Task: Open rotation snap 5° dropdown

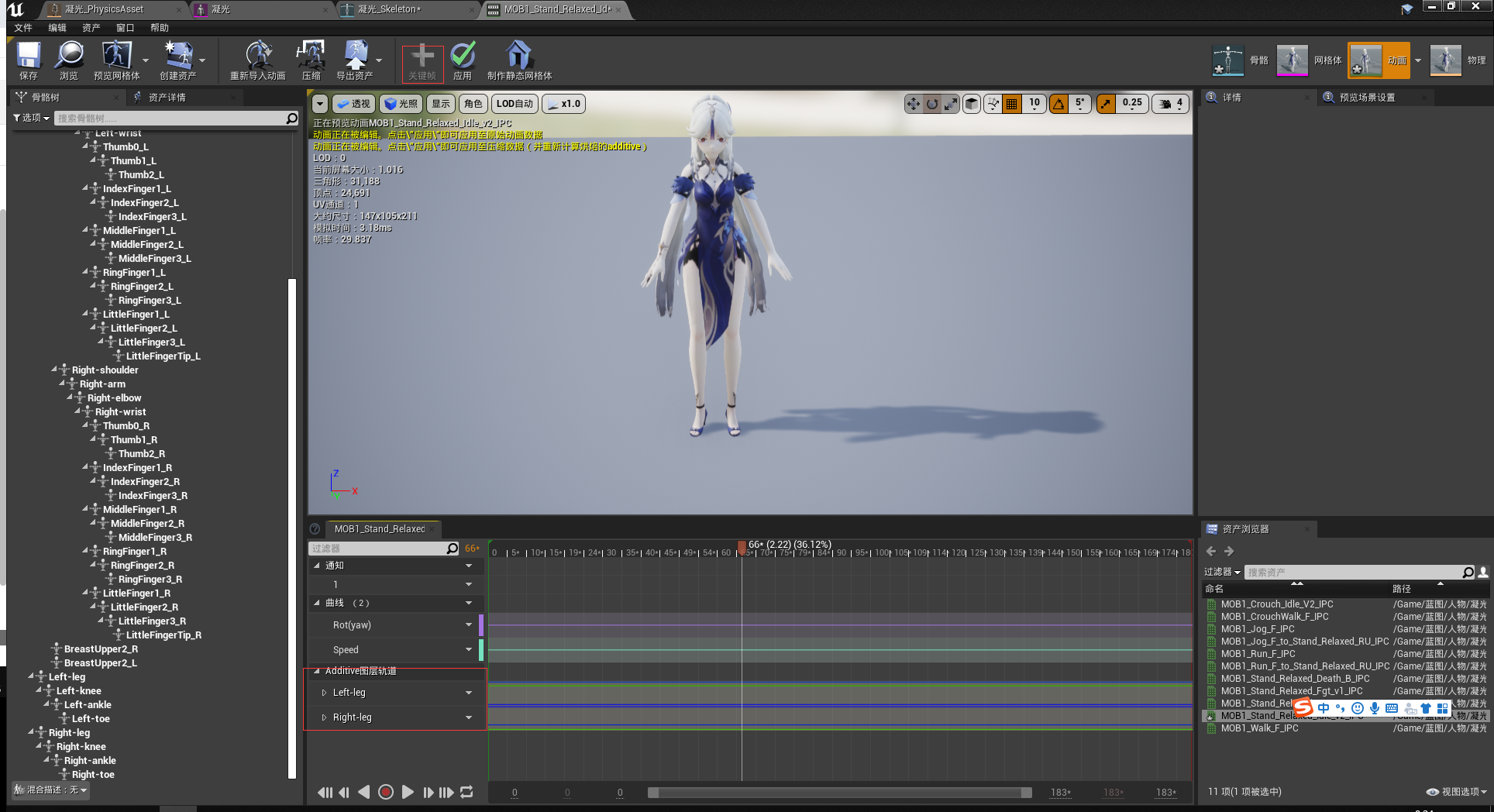Action: [x=1079, y=104]
